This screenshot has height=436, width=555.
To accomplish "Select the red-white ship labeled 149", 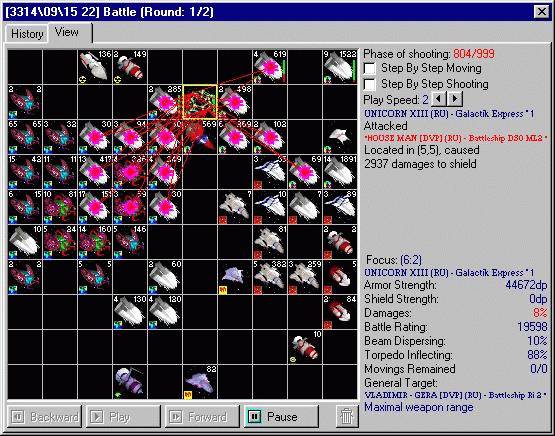I will tap(130, 67).
